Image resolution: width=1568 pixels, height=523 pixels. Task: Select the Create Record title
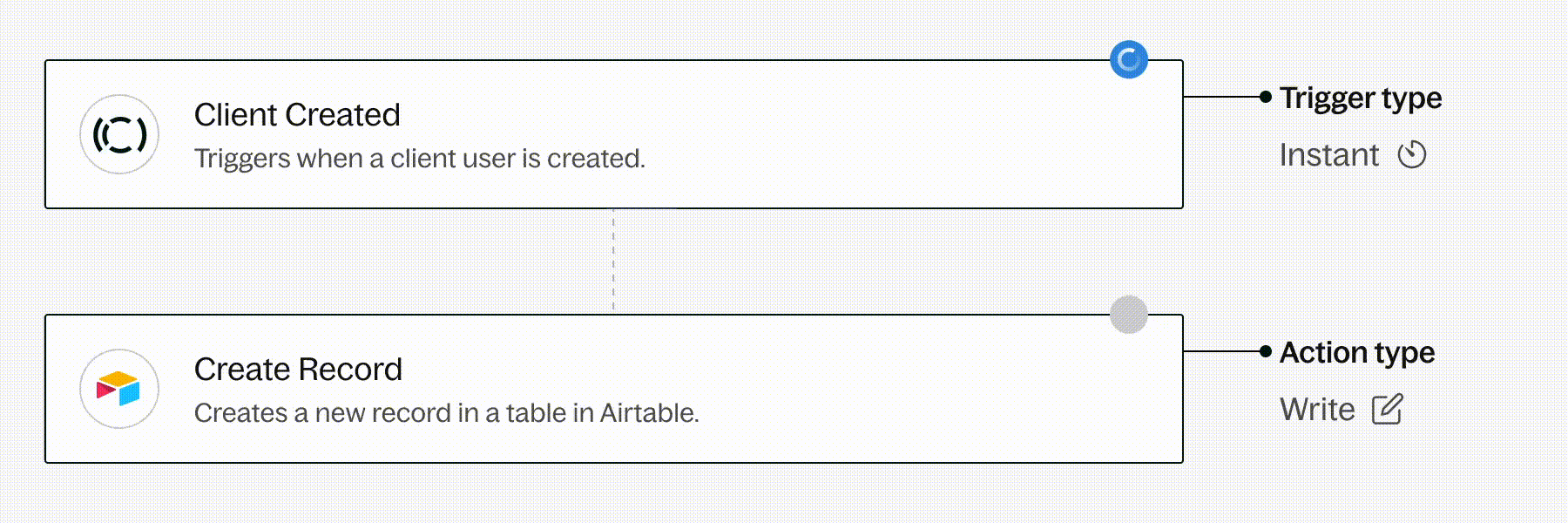click(x=298, y=370)
